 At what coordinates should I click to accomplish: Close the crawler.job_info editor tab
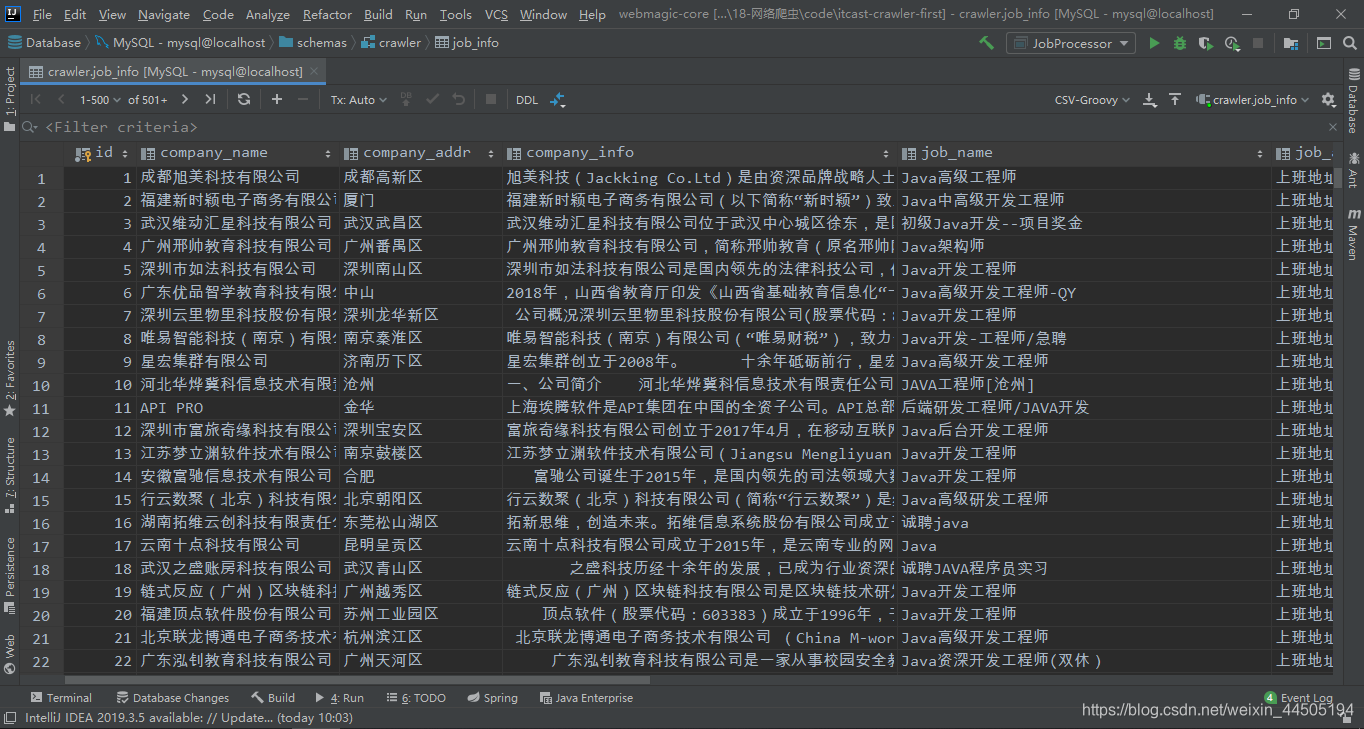tap(315, 72)
